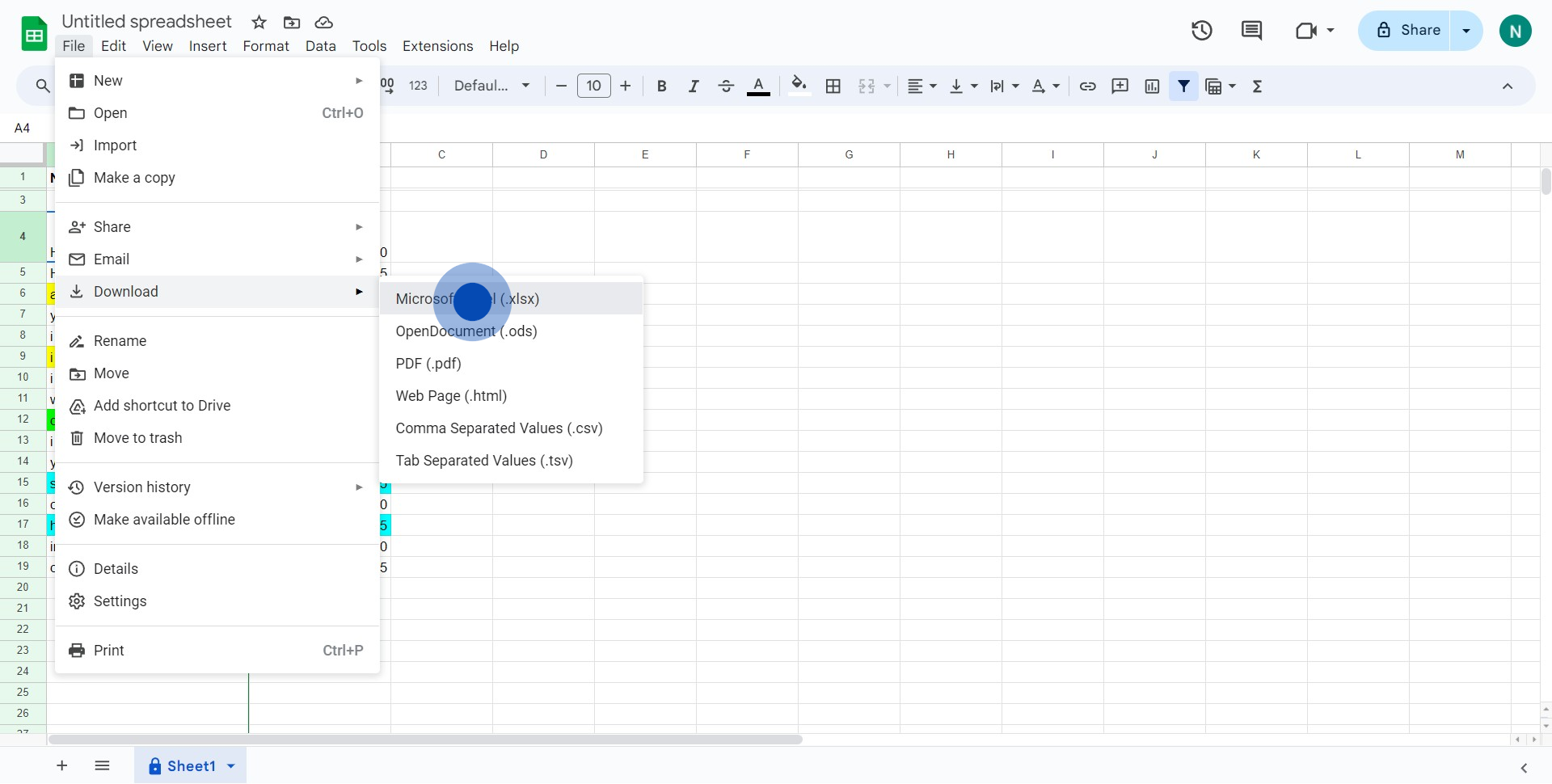Toggle italic formatting
Image resolution: width=1552 pixels, height=784 pixels.
point(694,86)
